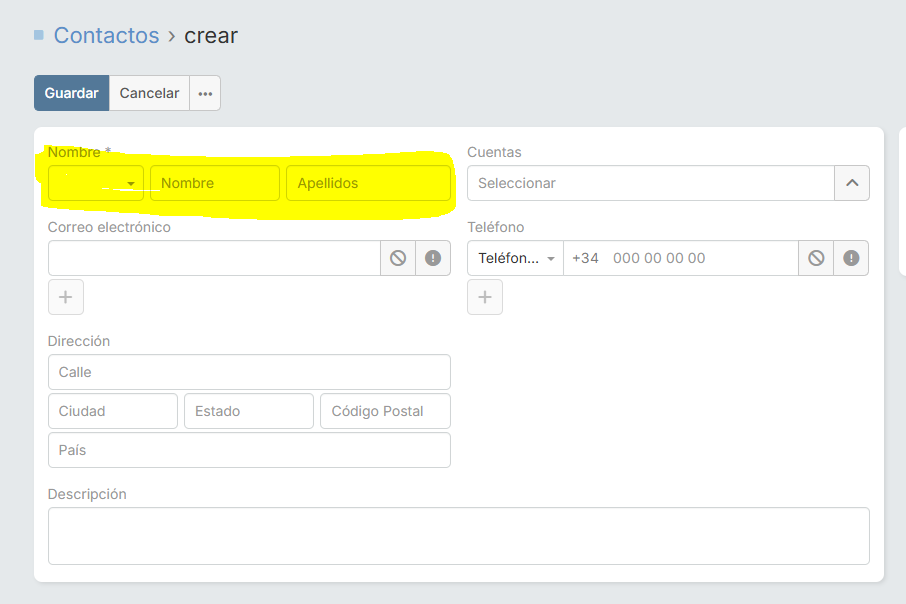Focus the Descripción text area
The height and width of the screenshot is (604, 906).
click(x=458, y=536)
